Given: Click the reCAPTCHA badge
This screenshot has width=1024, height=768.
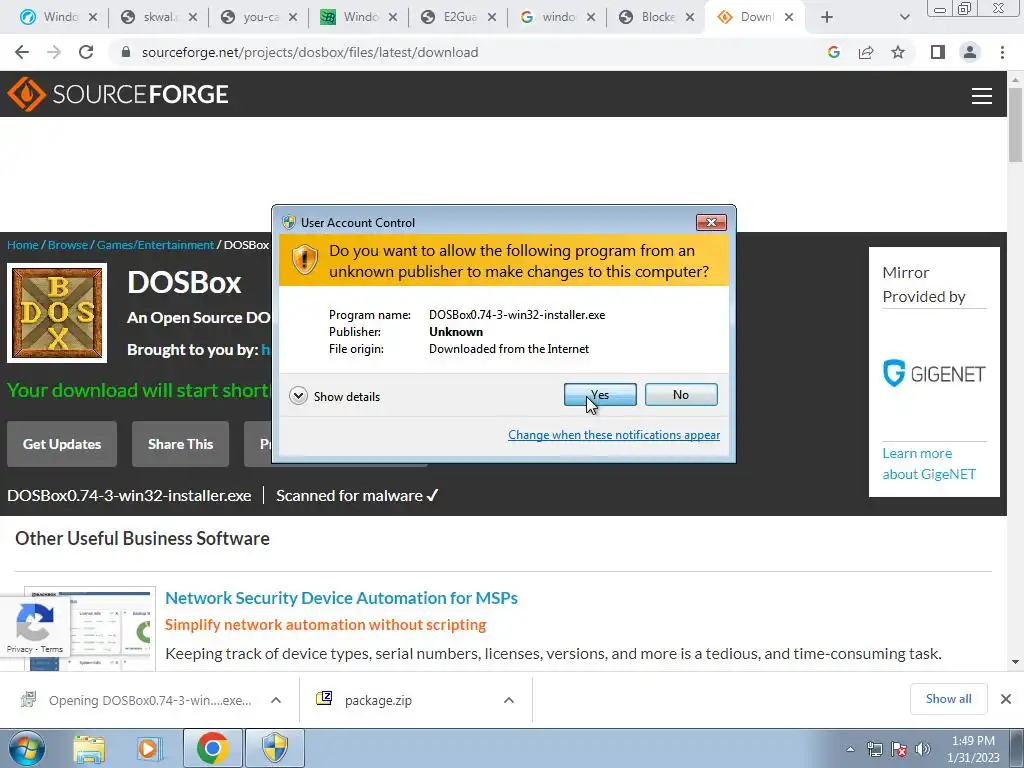Looking at the screenshot, I should tap(35, 628).
